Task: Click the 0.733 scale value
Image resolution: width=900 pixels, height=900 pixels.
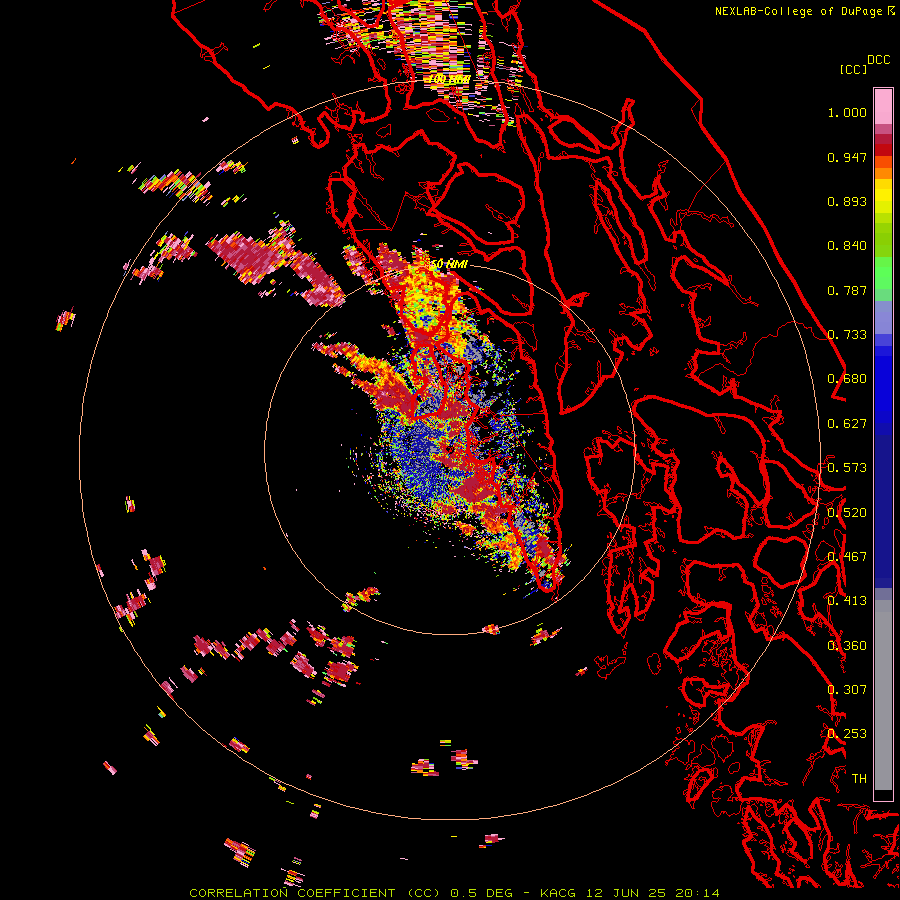Action: 847,335
